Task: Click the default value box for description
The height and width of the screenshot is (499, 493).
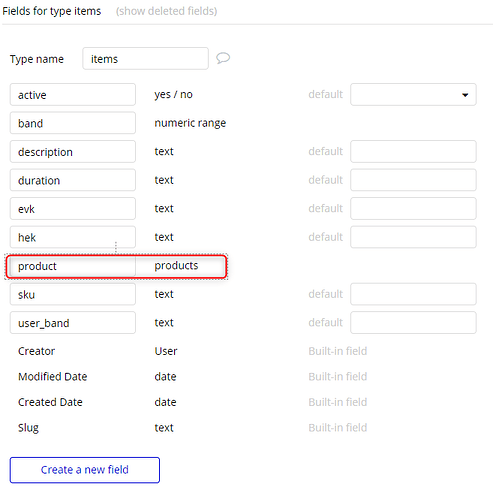Action: point(413,152)
